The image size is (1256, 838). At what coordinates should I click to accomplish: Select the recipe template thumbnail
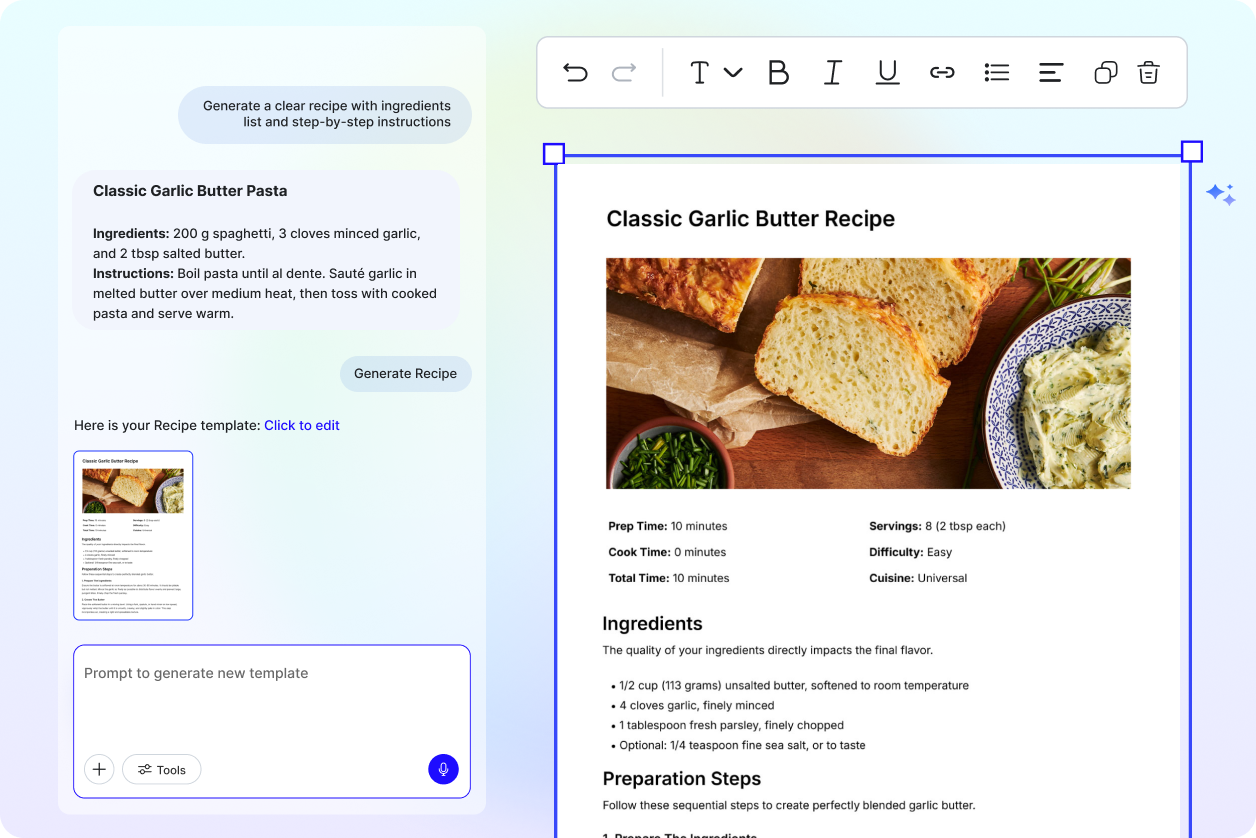133,535
